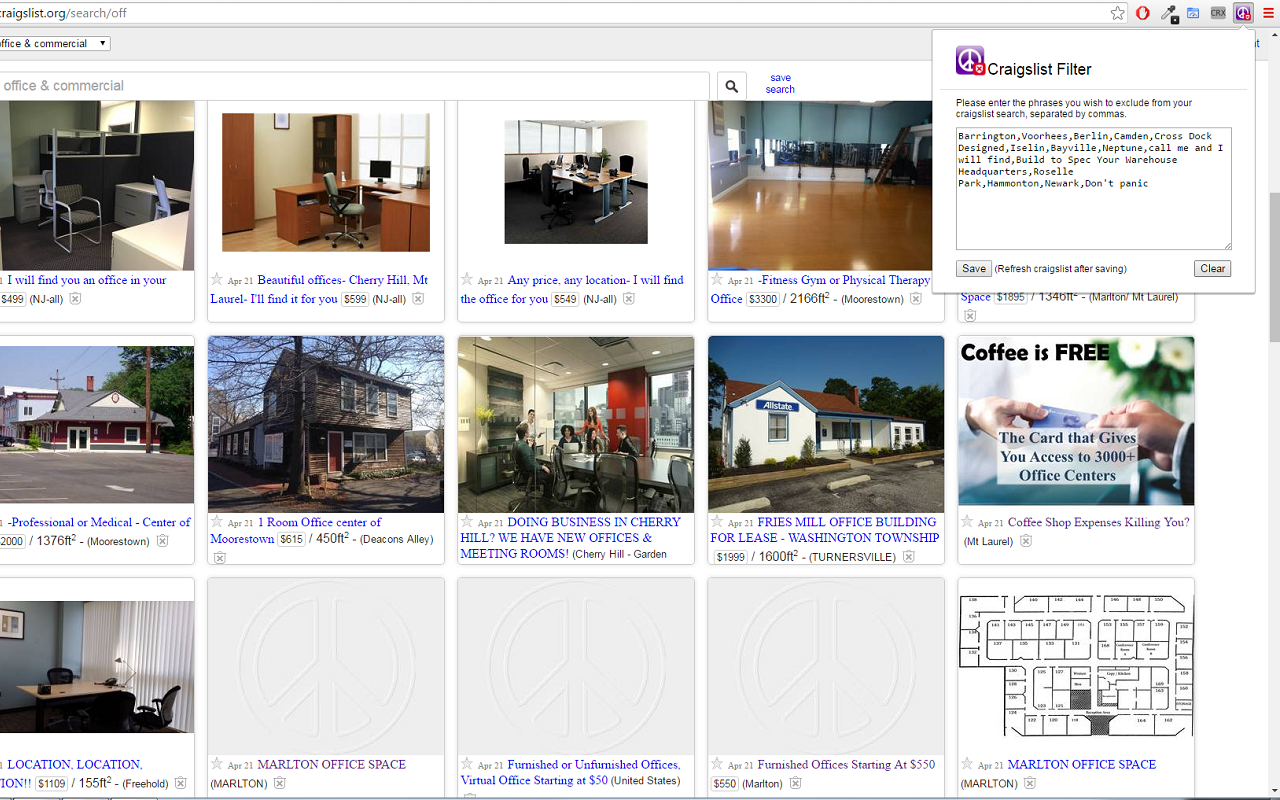Favorite the Furnished or Unfurnished Offices posting
The width and height of the screenshot is (1280, 800).
[467, 763]
